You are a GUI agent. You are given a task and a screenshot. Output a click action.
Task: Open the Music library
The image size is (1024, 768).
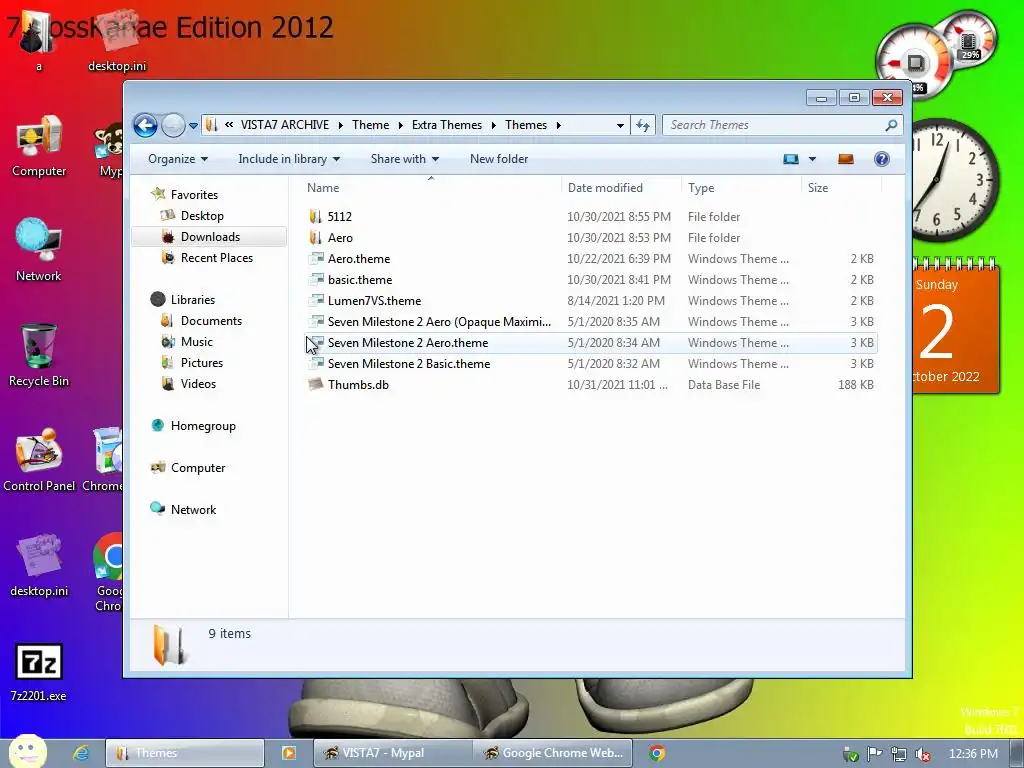tap(197, 342)
